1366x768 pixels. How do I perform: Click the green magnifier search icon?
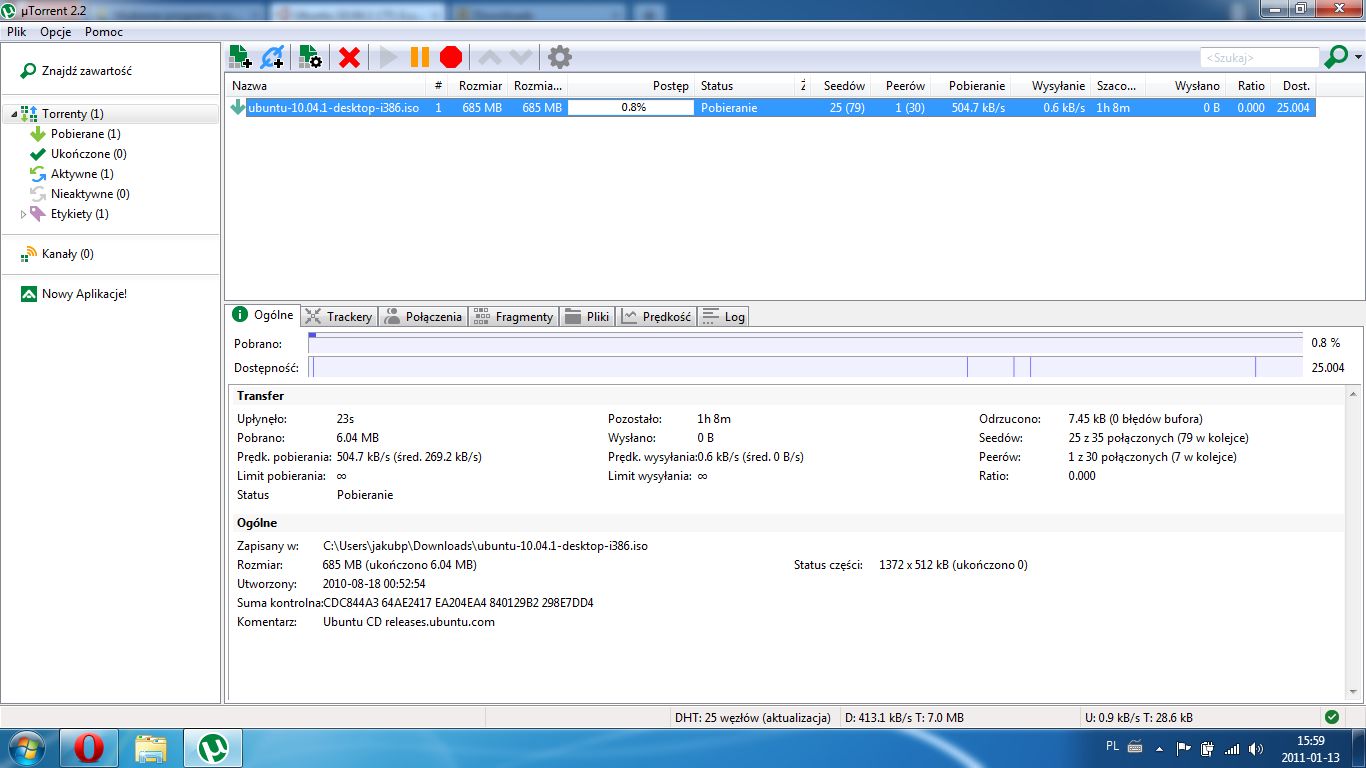1336,57
